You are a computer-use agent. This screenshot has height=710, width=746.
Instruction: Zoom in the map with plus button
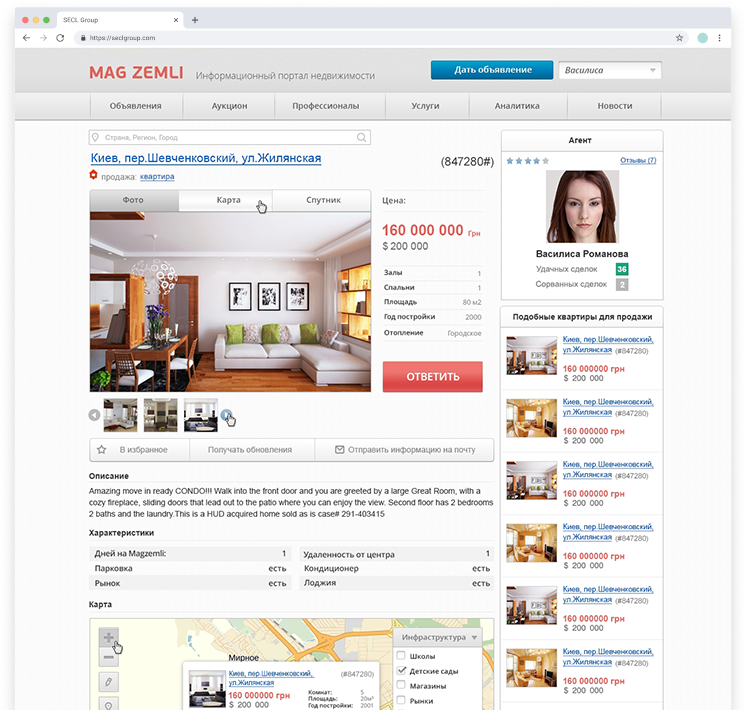(108, 637)
